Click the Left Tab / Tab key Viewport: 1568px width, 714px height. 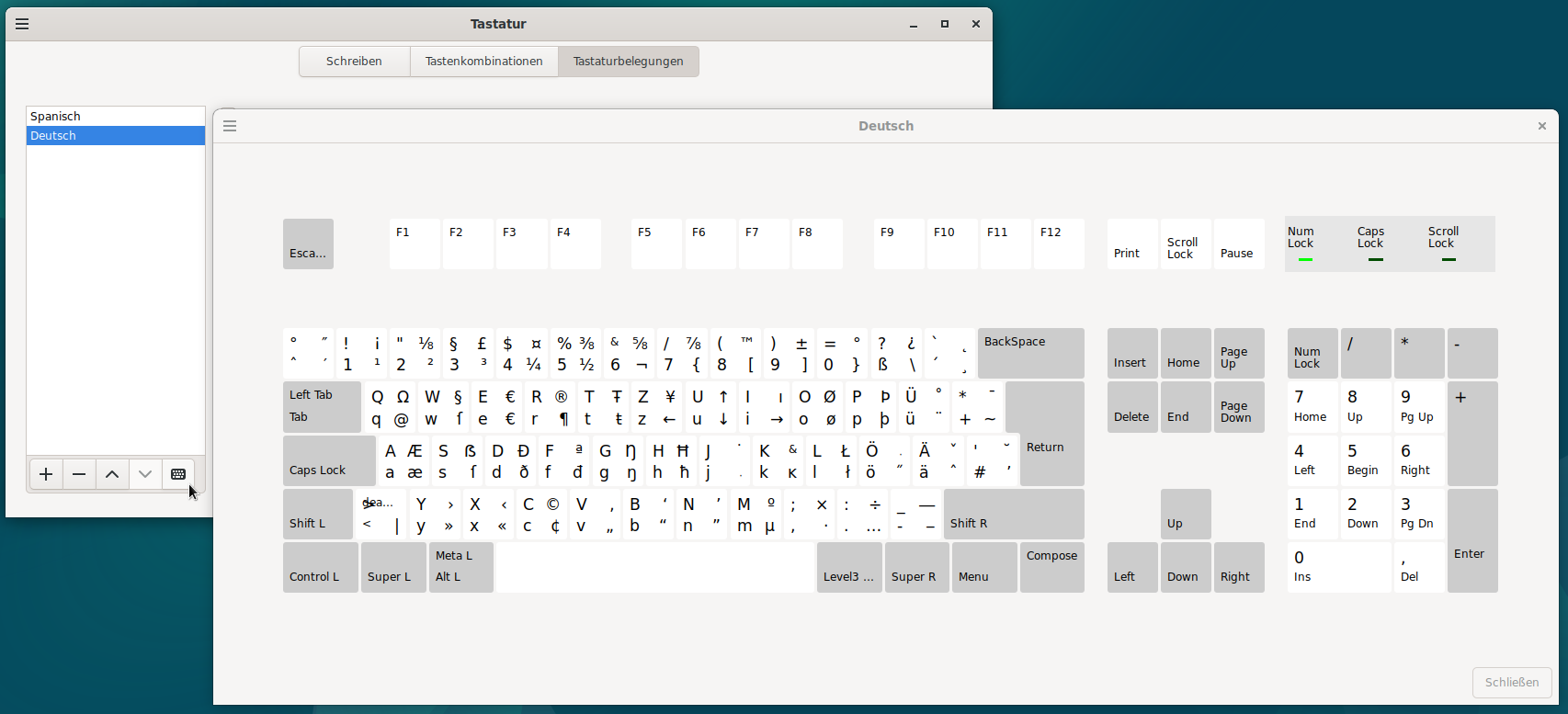pos(322,407)
